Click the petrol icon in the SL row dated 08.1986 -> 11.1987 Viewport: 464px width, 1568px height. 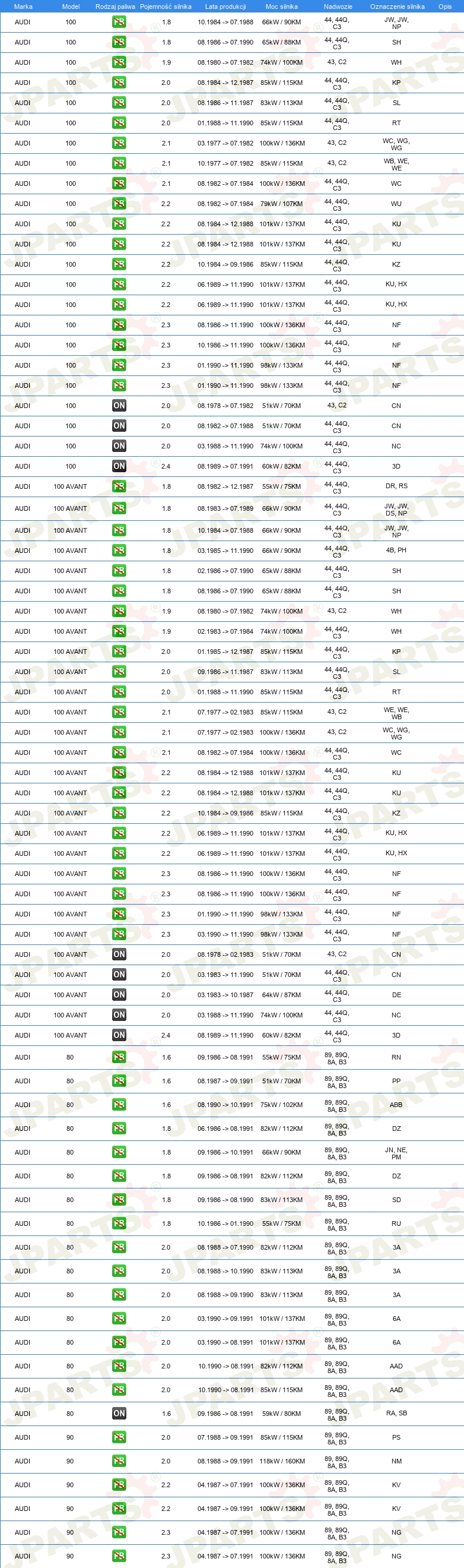coord(119,103)
